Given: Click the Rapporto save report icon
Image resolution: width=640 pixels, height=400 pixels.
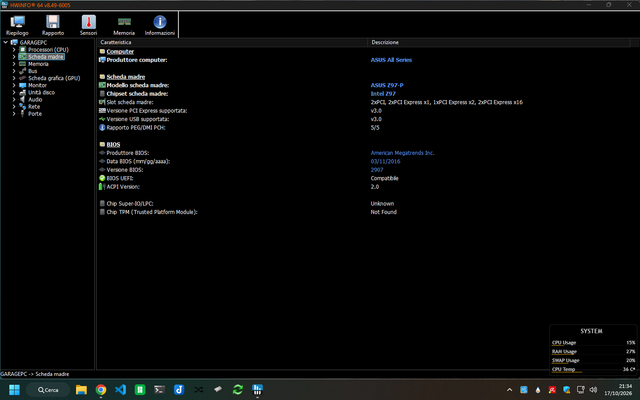Looking at the screenshot, I should (53, 25).
